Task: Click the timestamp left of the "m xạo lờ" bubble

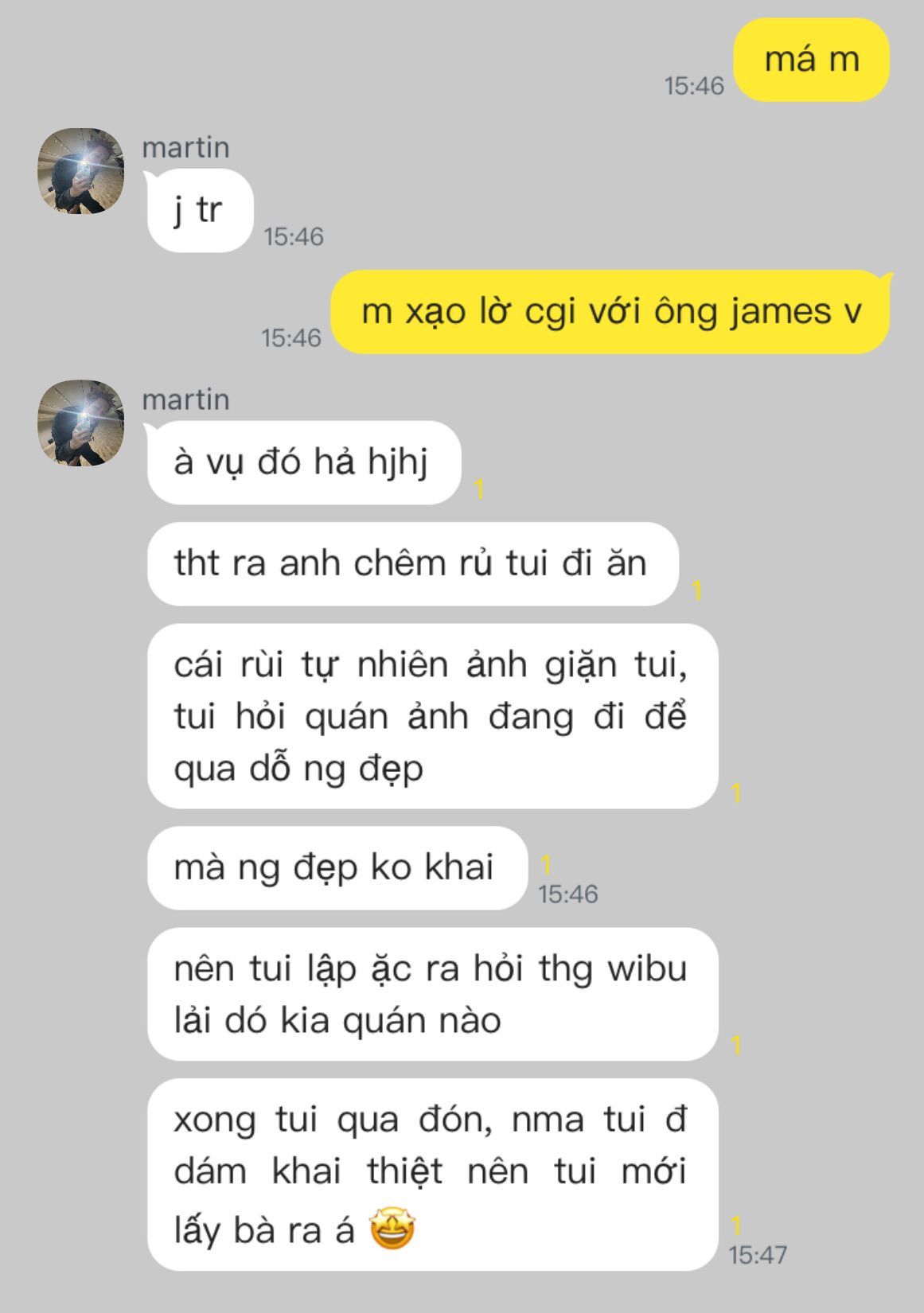Action: click(x=291, y=337)
